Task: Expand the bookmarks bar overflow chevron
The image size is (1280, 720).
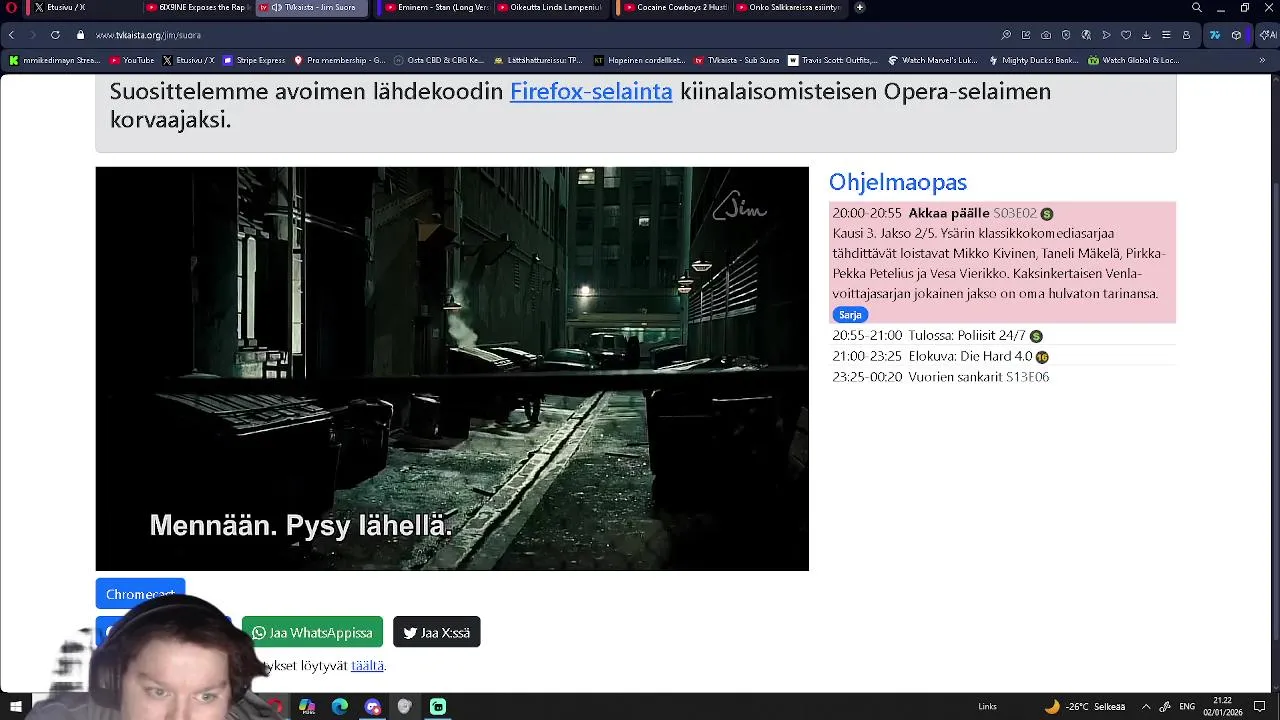Action: click(1262, 60)
